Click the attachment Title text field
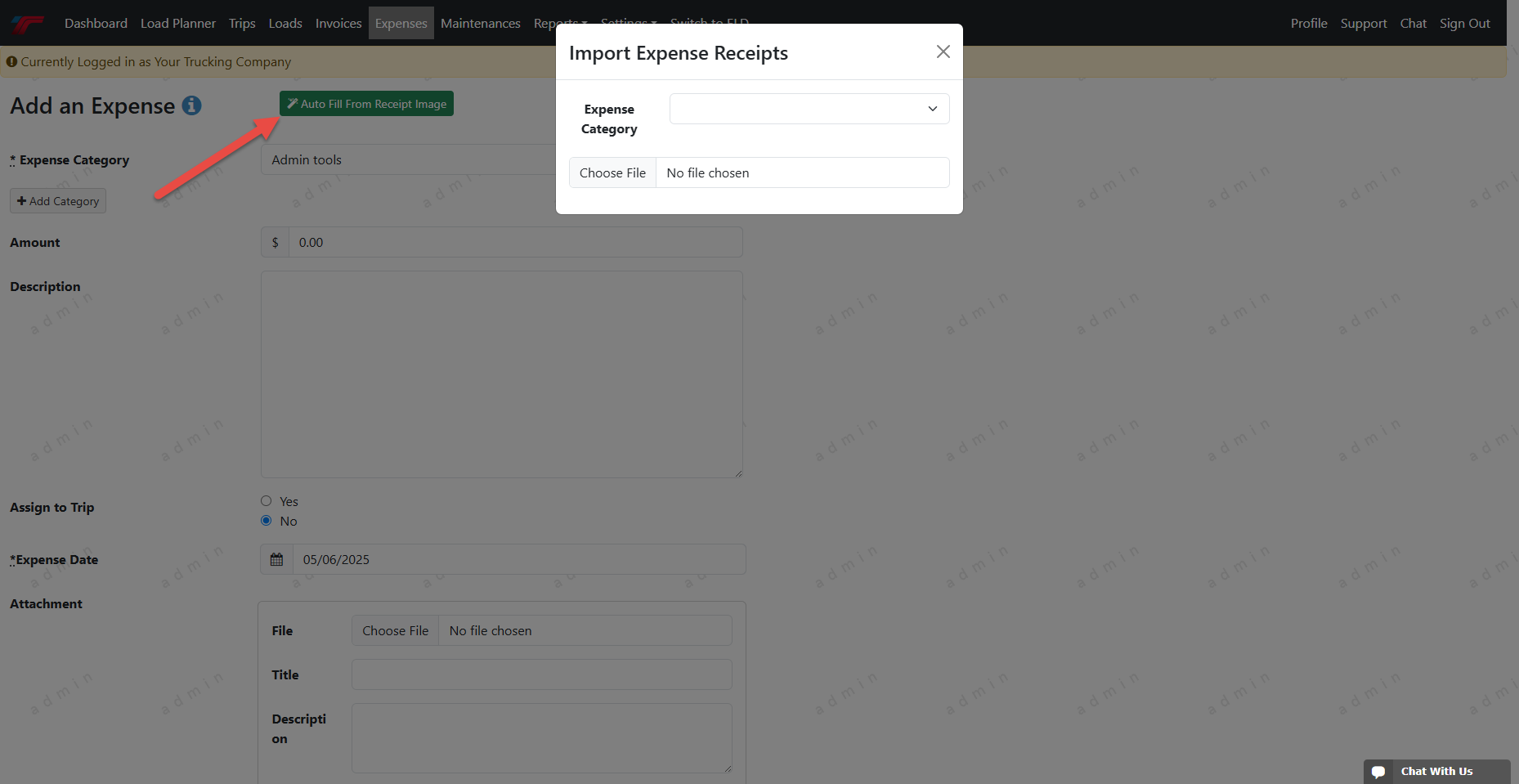 541,675
